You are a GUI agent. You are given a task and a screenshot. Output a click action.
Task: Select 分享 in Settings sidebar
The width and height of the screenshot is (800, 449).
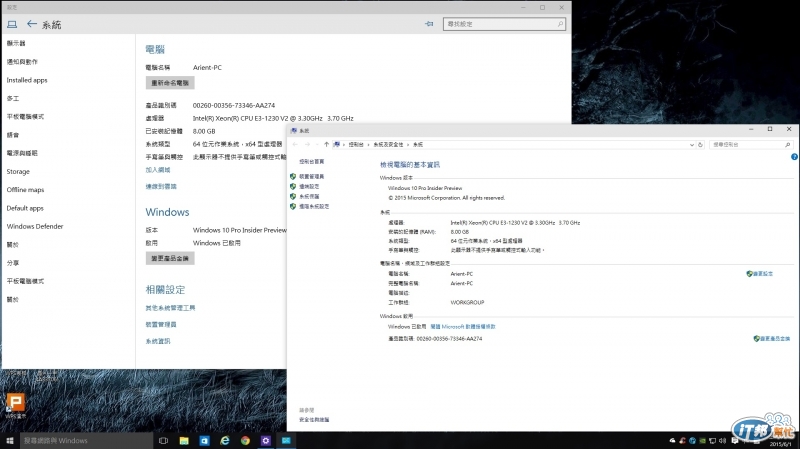click(x=13, y=263)
